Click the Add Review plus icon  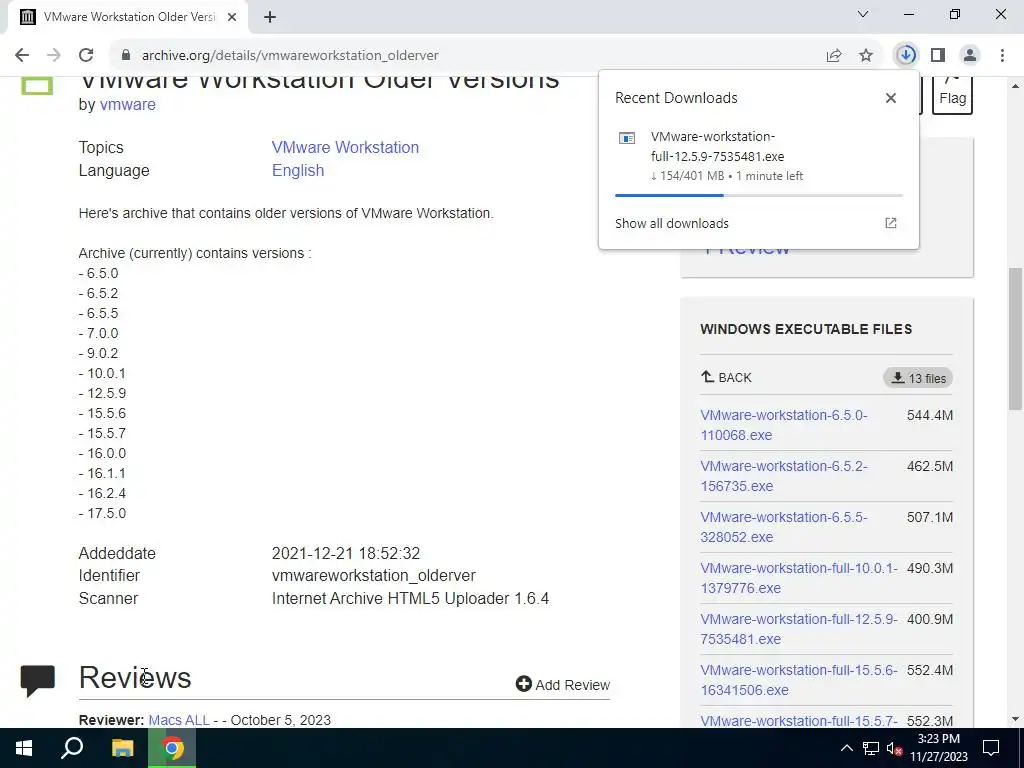524,684
